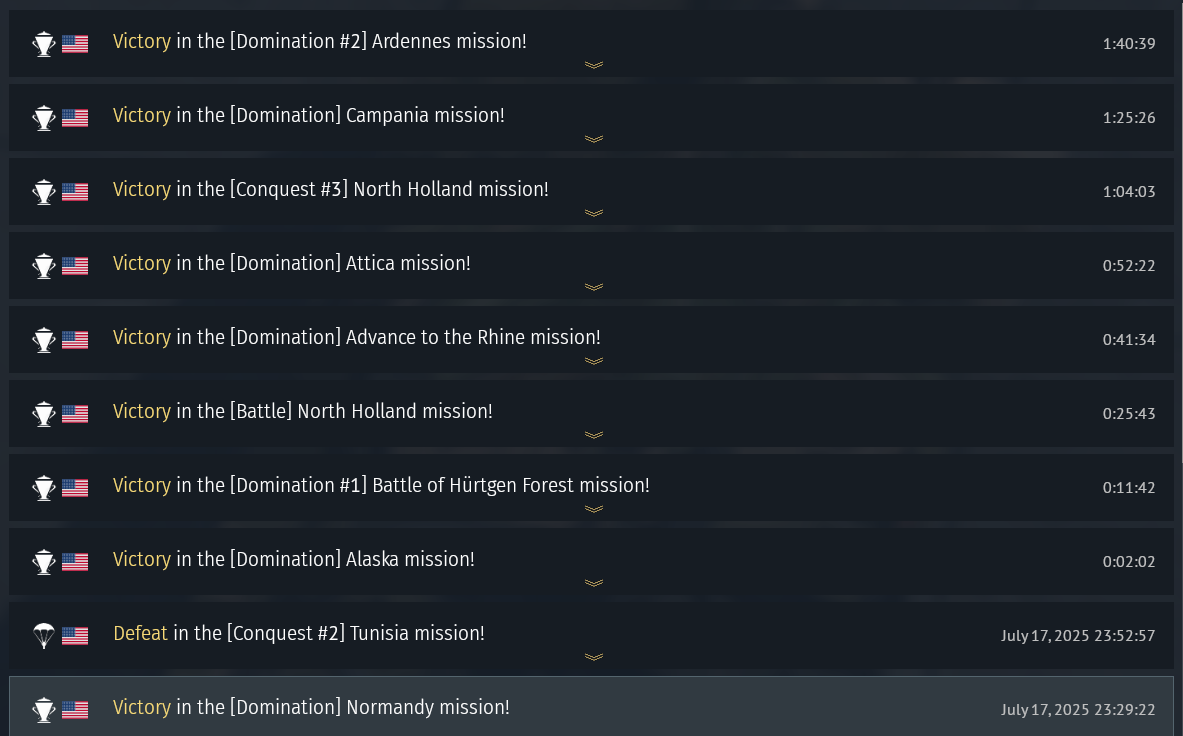Click the 1:40:39 timestamp on Ardennes row
The width and height of the screenshot is (1183, 736).
click(1129, 44)
